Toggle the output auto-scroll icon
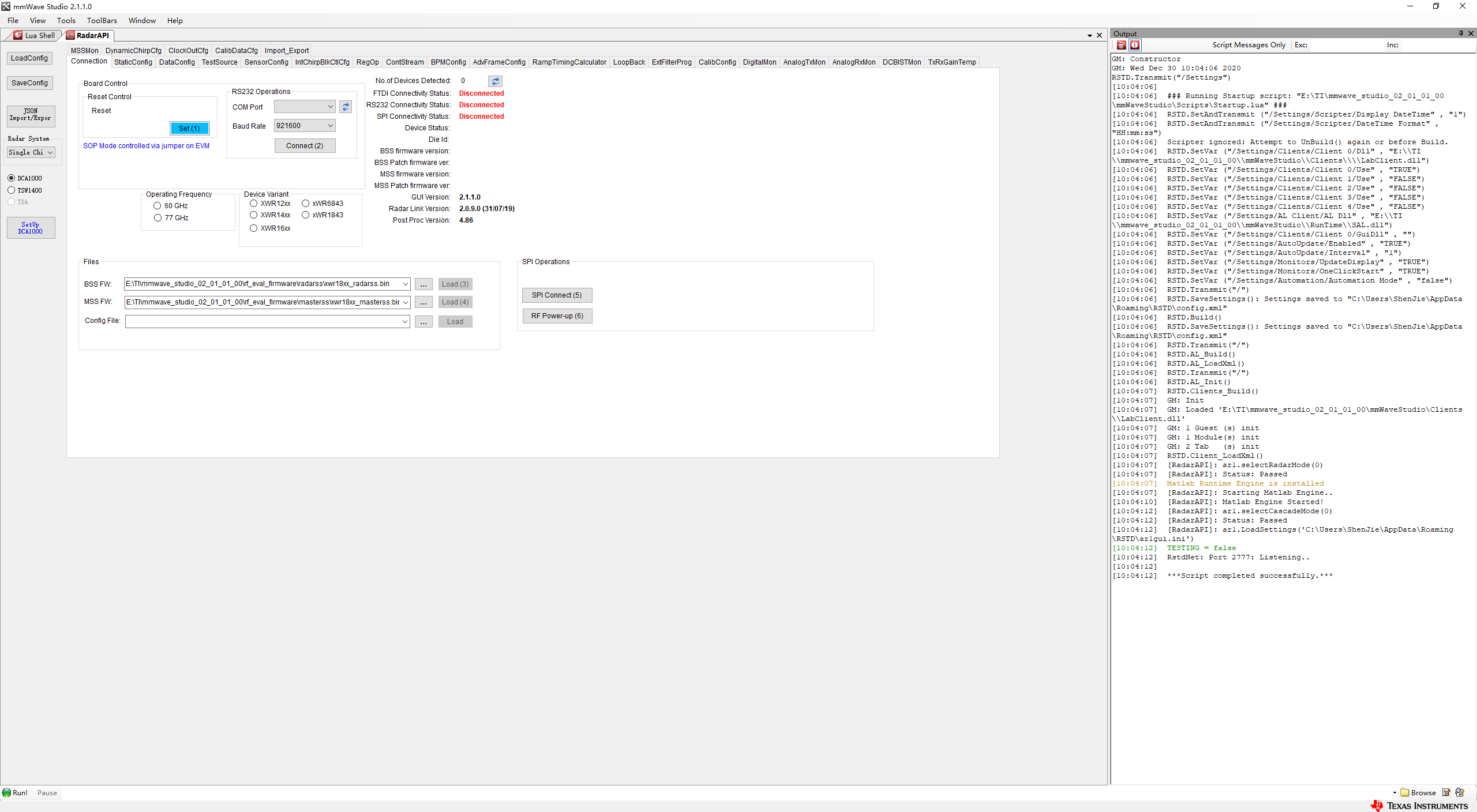1477x812 pixels. pyautogui.click(x=1134, y=45)
